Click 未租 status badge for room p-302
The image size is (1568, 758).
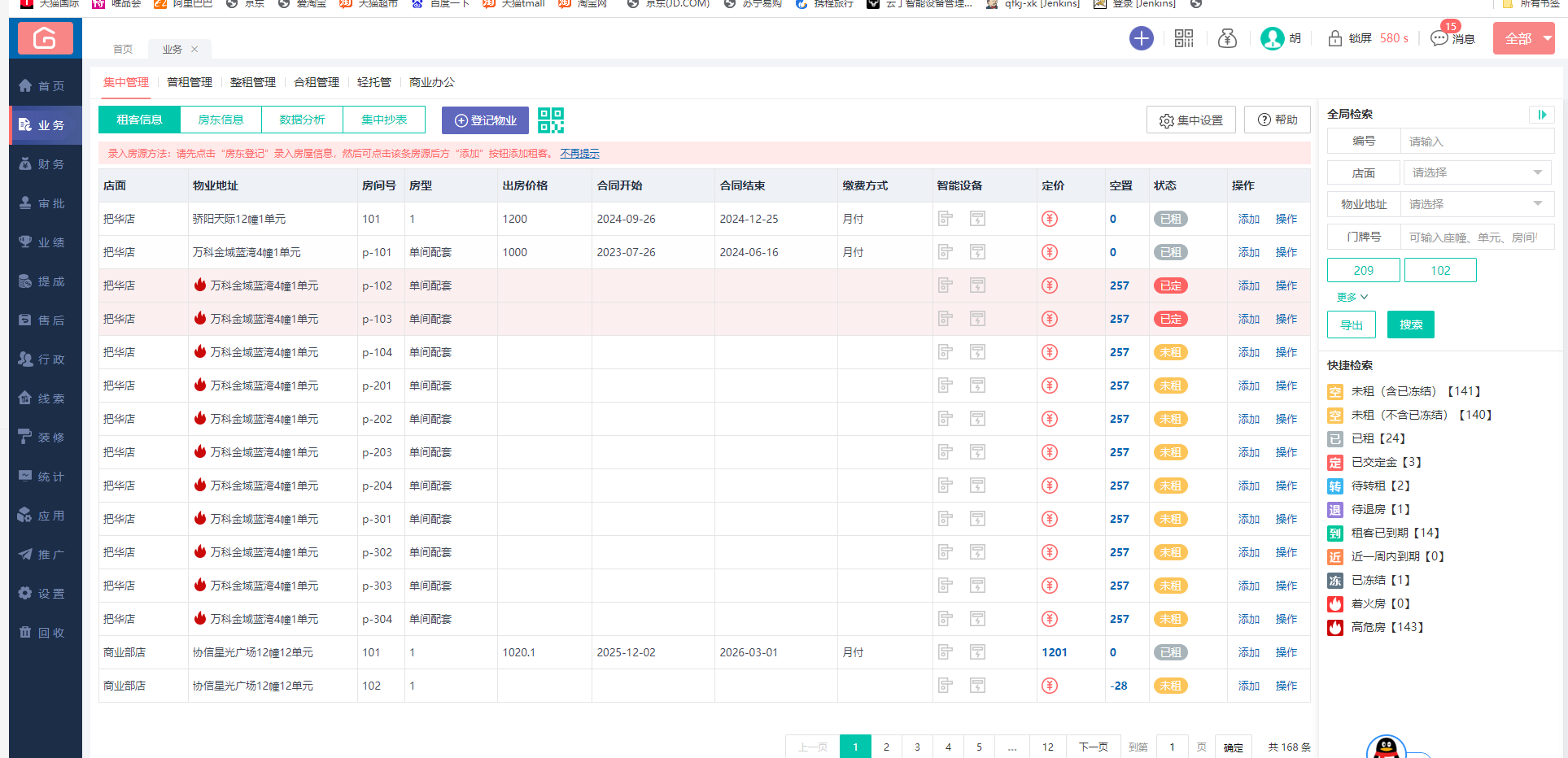click(1170, 552)
